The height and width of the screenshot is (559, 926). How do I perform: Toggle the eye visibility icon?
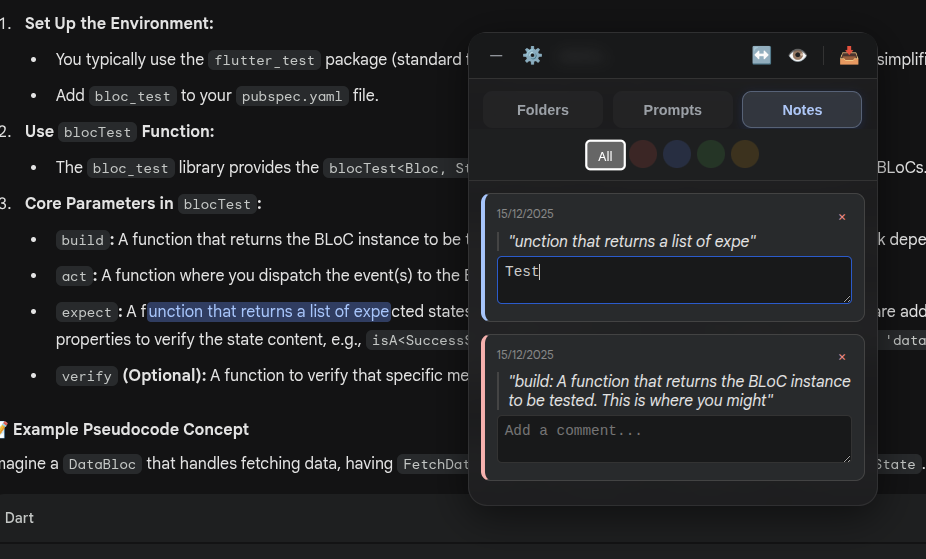click(x=797, y=55)
